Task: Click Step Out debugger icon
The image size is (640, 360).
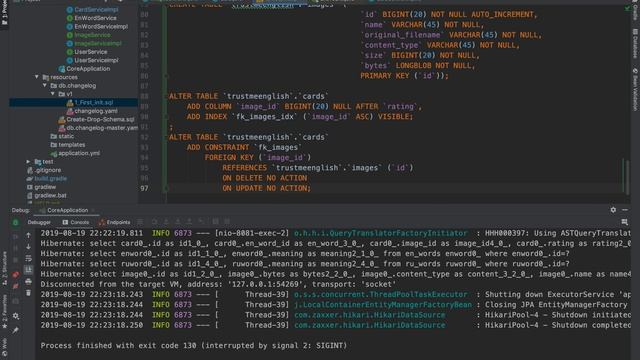Action: 189,222
